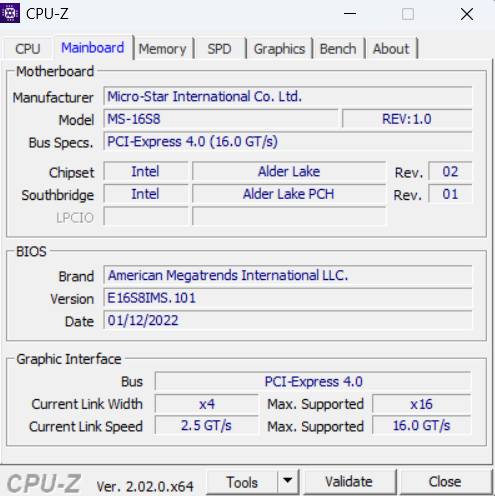Go to the Bench tab
The width and height of the screenshot is (495, 496).
pyautogui.click(x=338, y=49)
